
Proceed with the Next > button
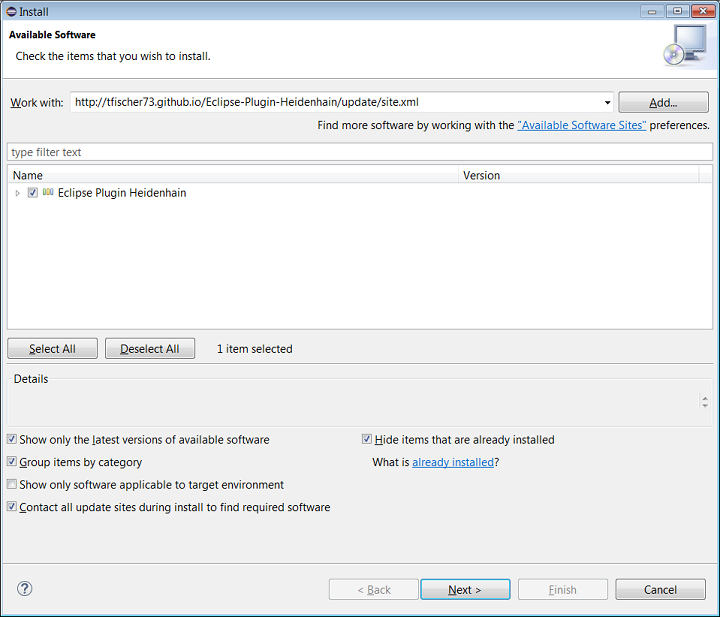coord(465,589)
